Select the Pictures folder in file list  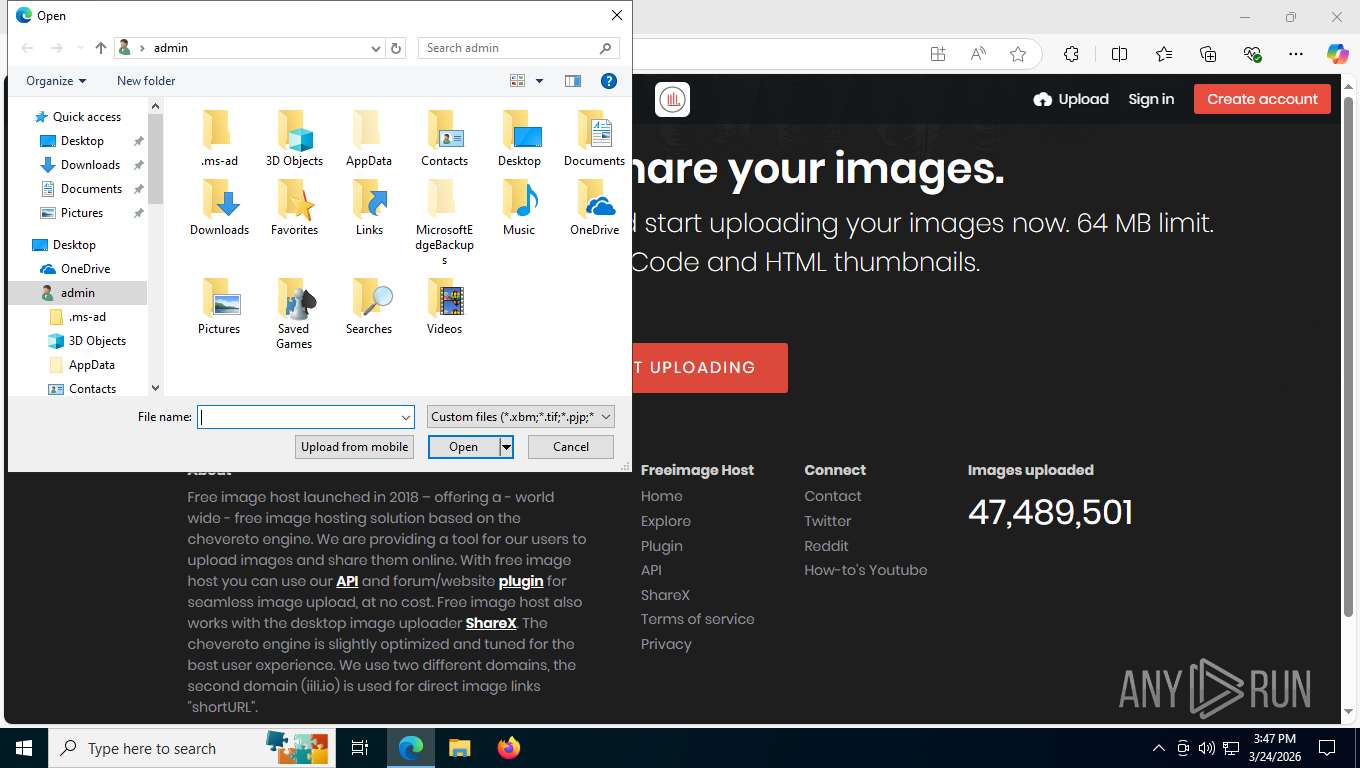click(x=219, y=307)
